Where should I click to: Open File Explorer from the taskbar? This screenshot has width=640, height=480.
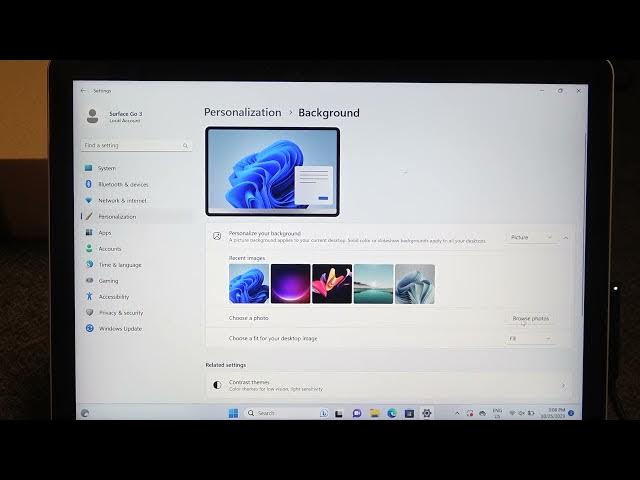pyautogui.click(x=374, y=413)
